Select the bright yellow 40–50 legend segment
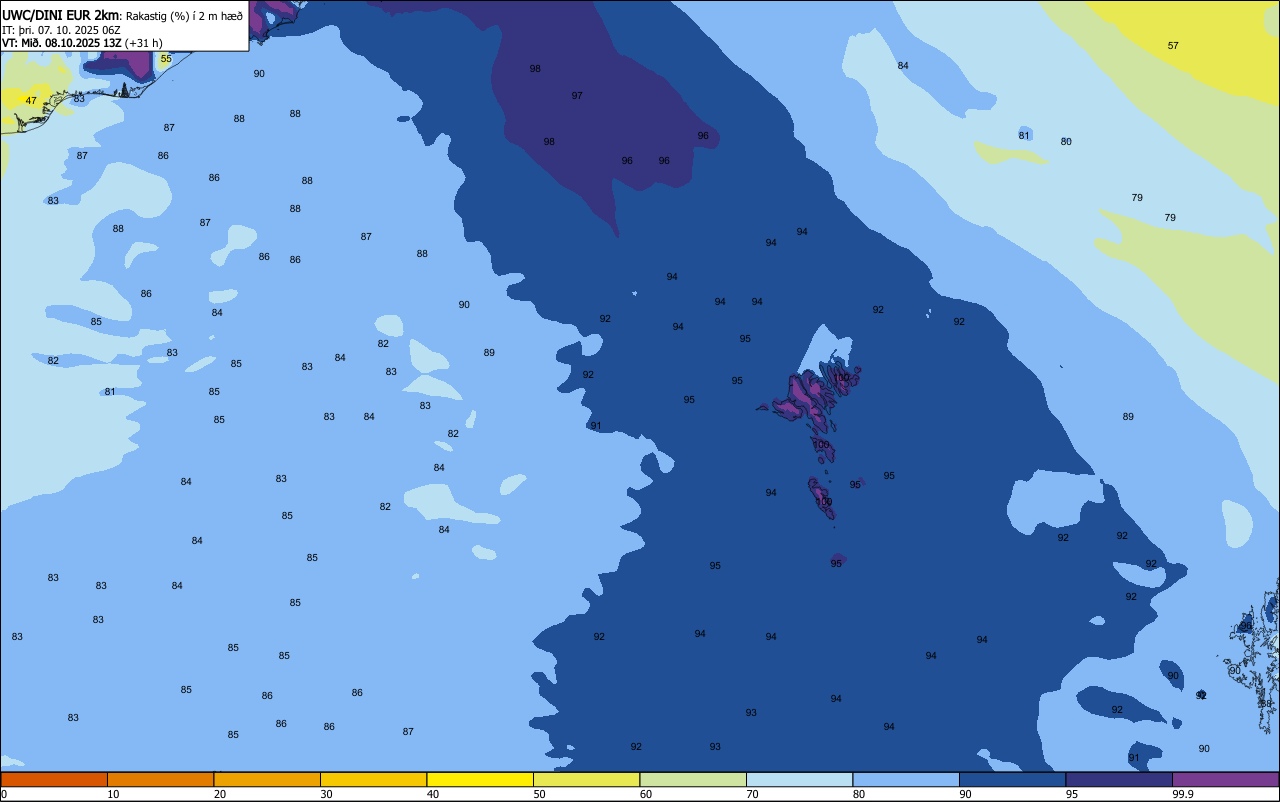The height and width of the screenshot is (802, 1280). [480, 779]
